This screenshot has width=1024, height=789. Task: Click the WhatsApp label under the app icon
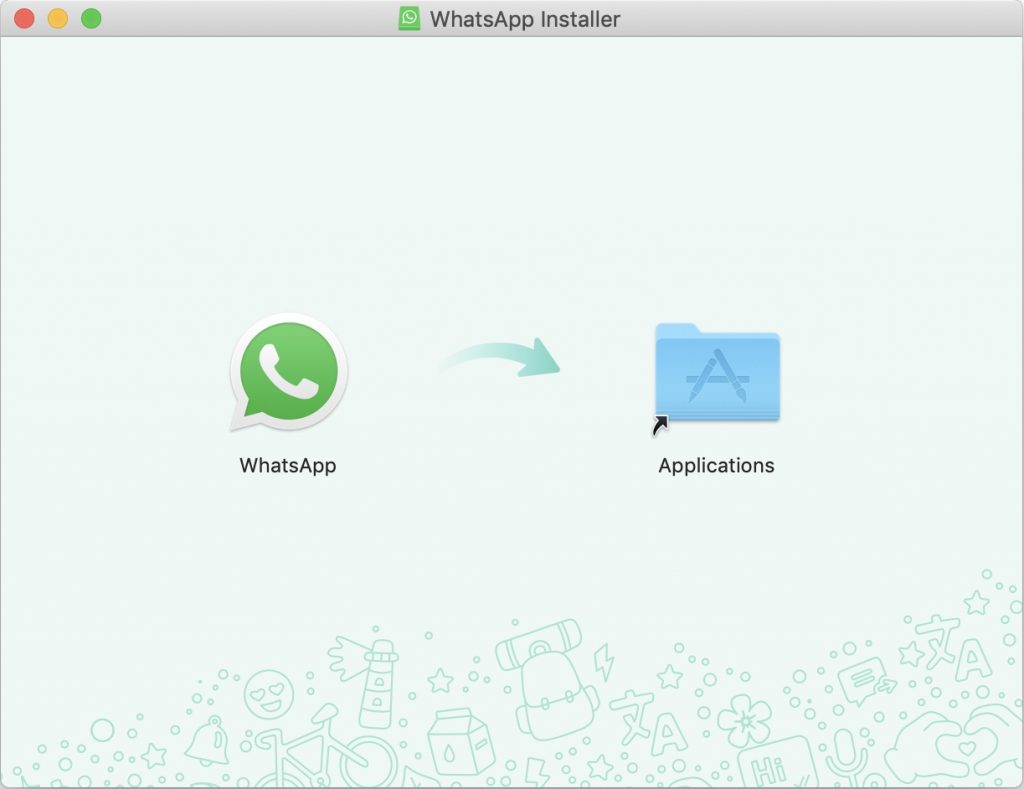pyautogui.click(x=288, y=466)
